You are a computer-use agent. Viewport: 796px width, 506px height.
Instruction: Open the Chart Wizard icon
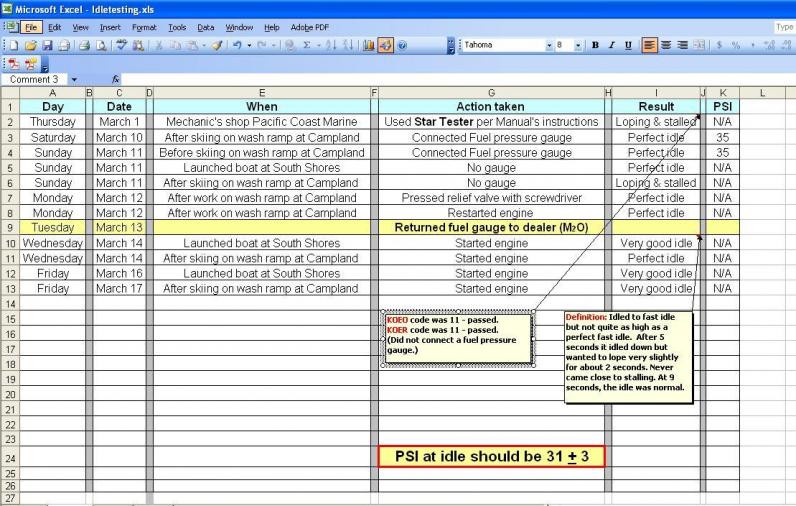click(367, 46)
